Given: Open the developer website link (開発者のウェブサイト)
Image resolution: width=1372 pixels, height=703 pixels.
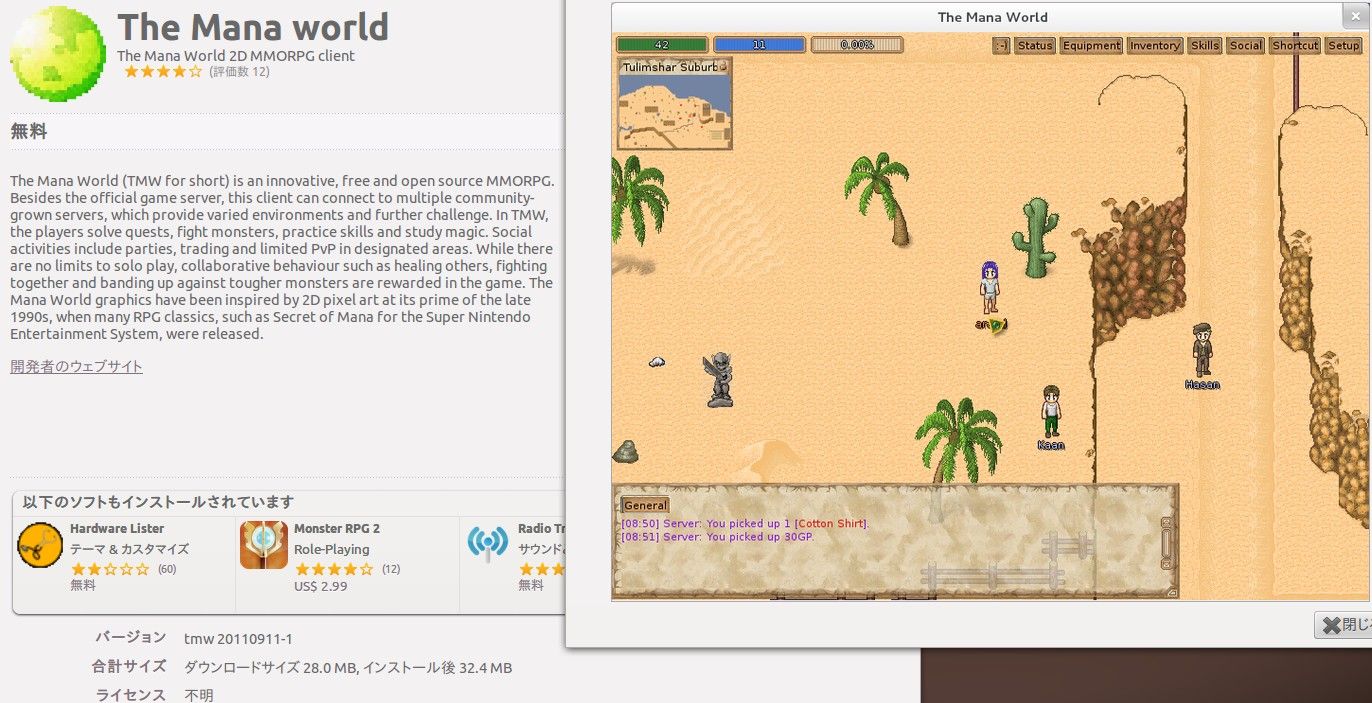Looking at the screenshot, I should tap(77, 366).
